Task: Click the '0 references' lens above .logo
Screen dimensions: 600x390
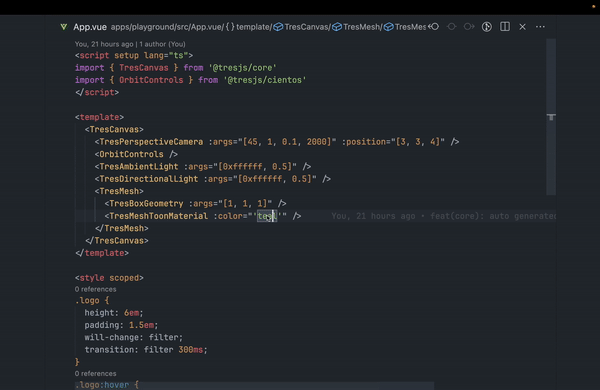Action: pyautogui.click(x=95, y=289)
